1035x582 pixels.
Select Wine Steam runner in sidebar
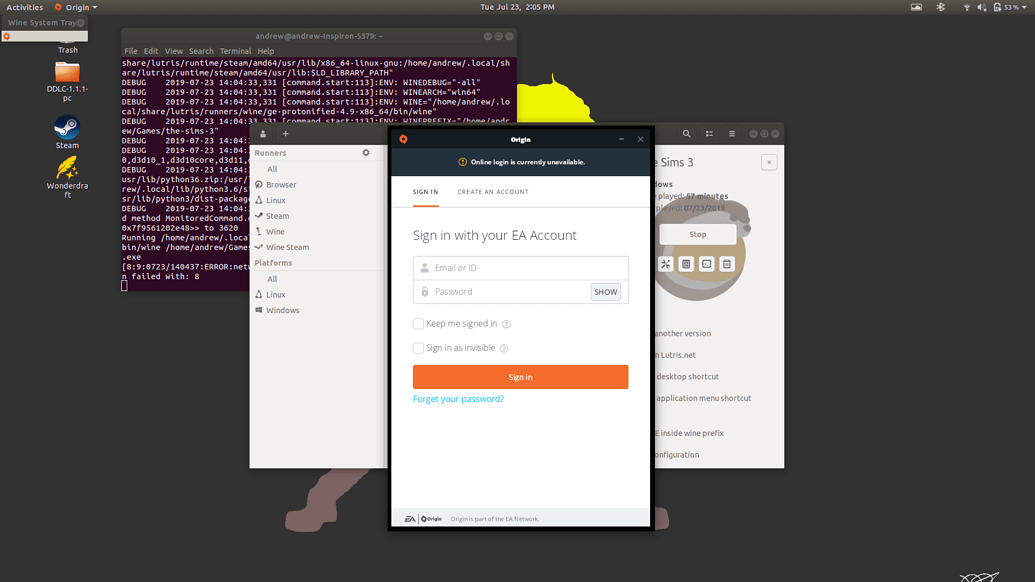286,247
